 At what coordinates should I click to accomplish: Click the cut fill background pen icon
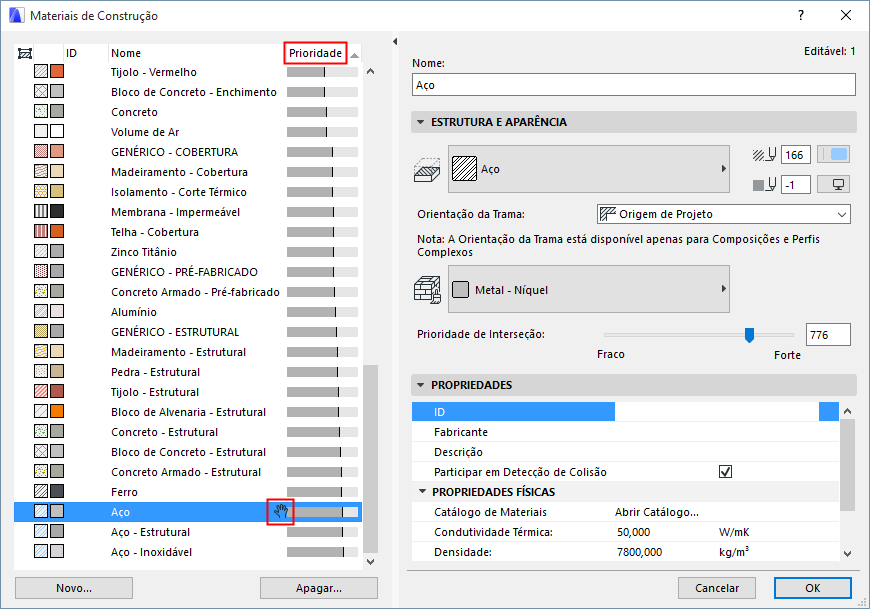765,185
